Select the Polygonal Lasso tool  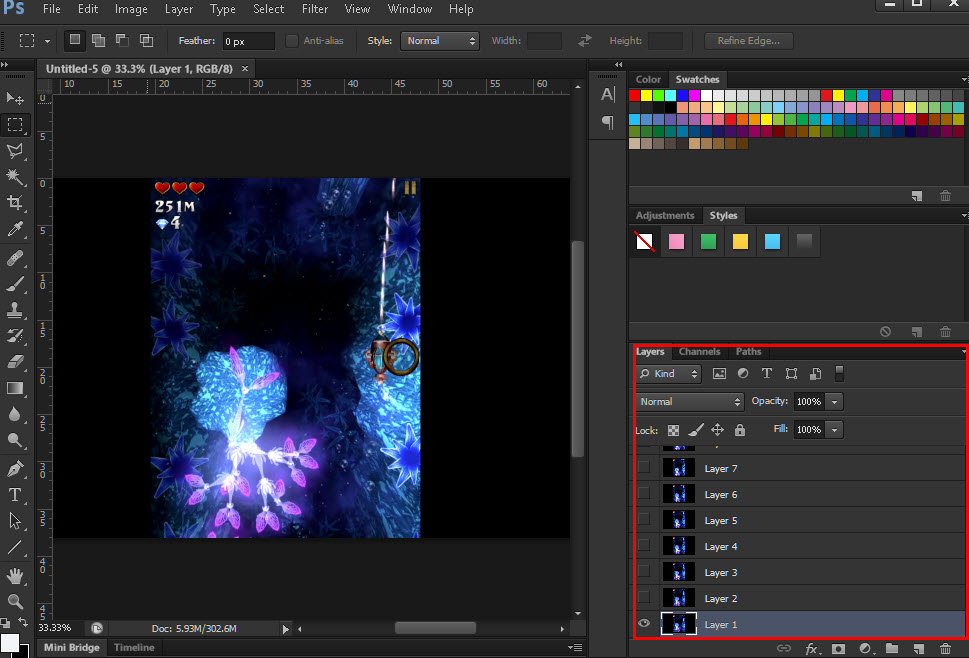tap(15, 151)
